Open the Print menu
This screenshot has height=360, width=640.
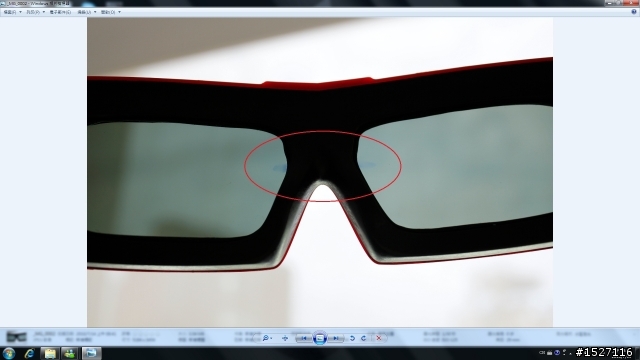36,12
